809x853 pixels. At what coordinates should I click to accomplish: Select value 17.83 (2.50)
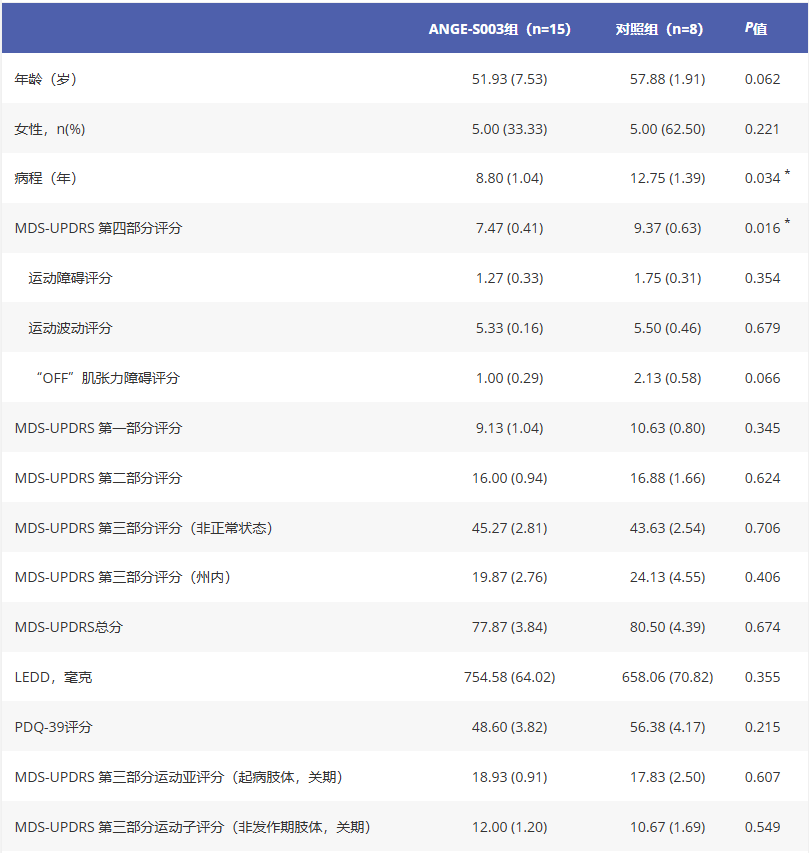click(x=668, y=777)
